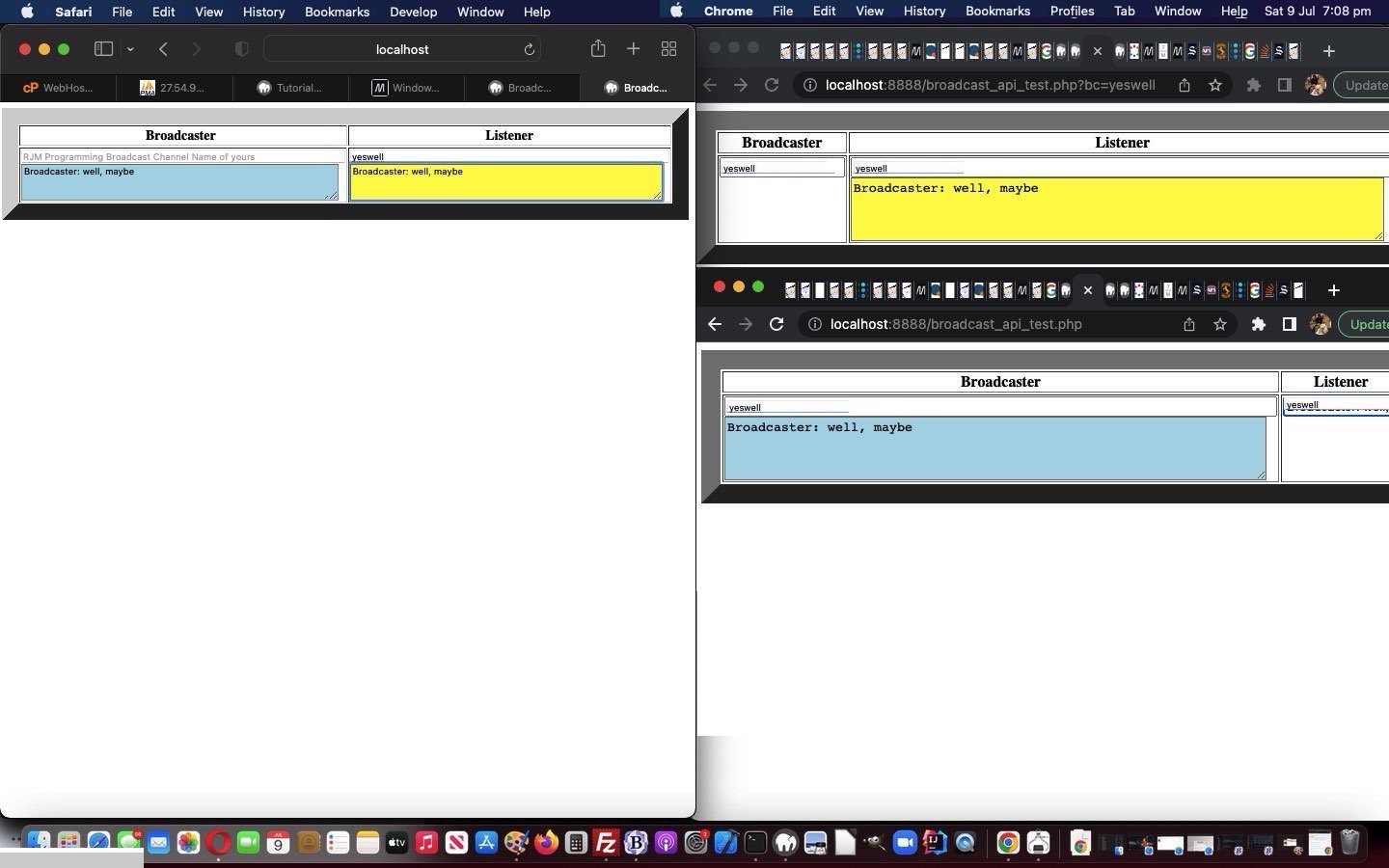Open the Trash in the Dock
This screenshot has width=1389, height=868.
[1349, 843]
